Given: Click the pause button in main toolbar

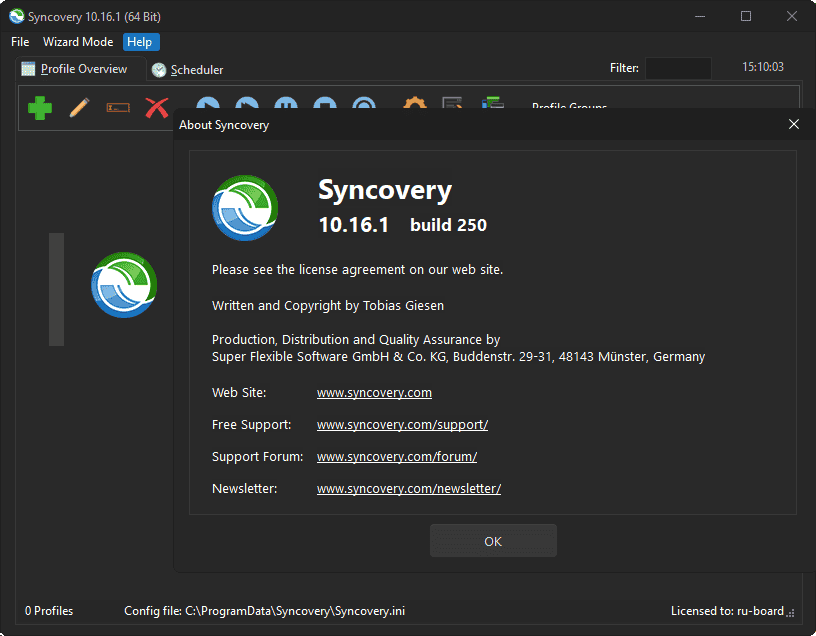Looking at the screenshot, I should point(286,103).
